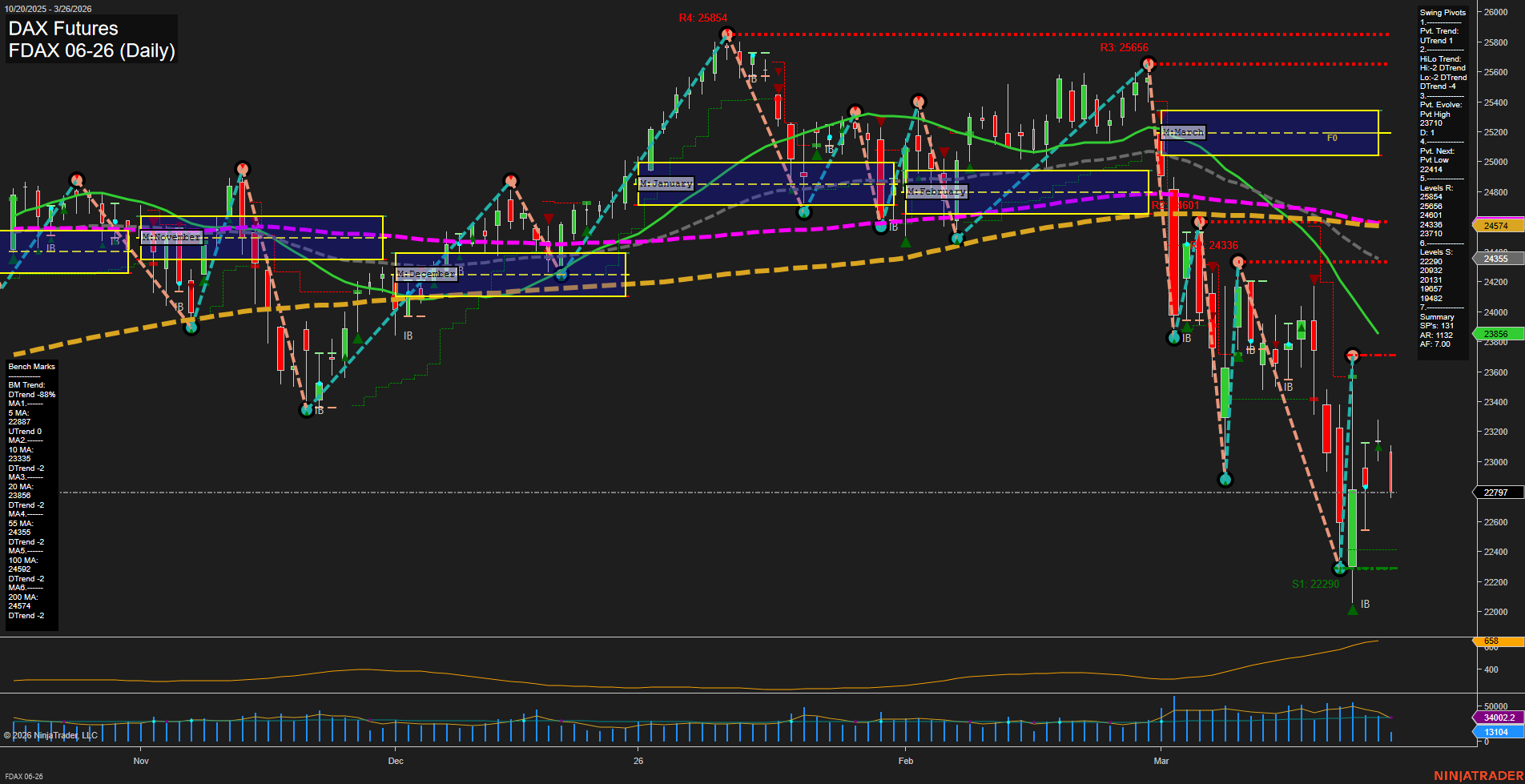
Task: Click the SP's: 131 summary value
Action: [1437, 326]
